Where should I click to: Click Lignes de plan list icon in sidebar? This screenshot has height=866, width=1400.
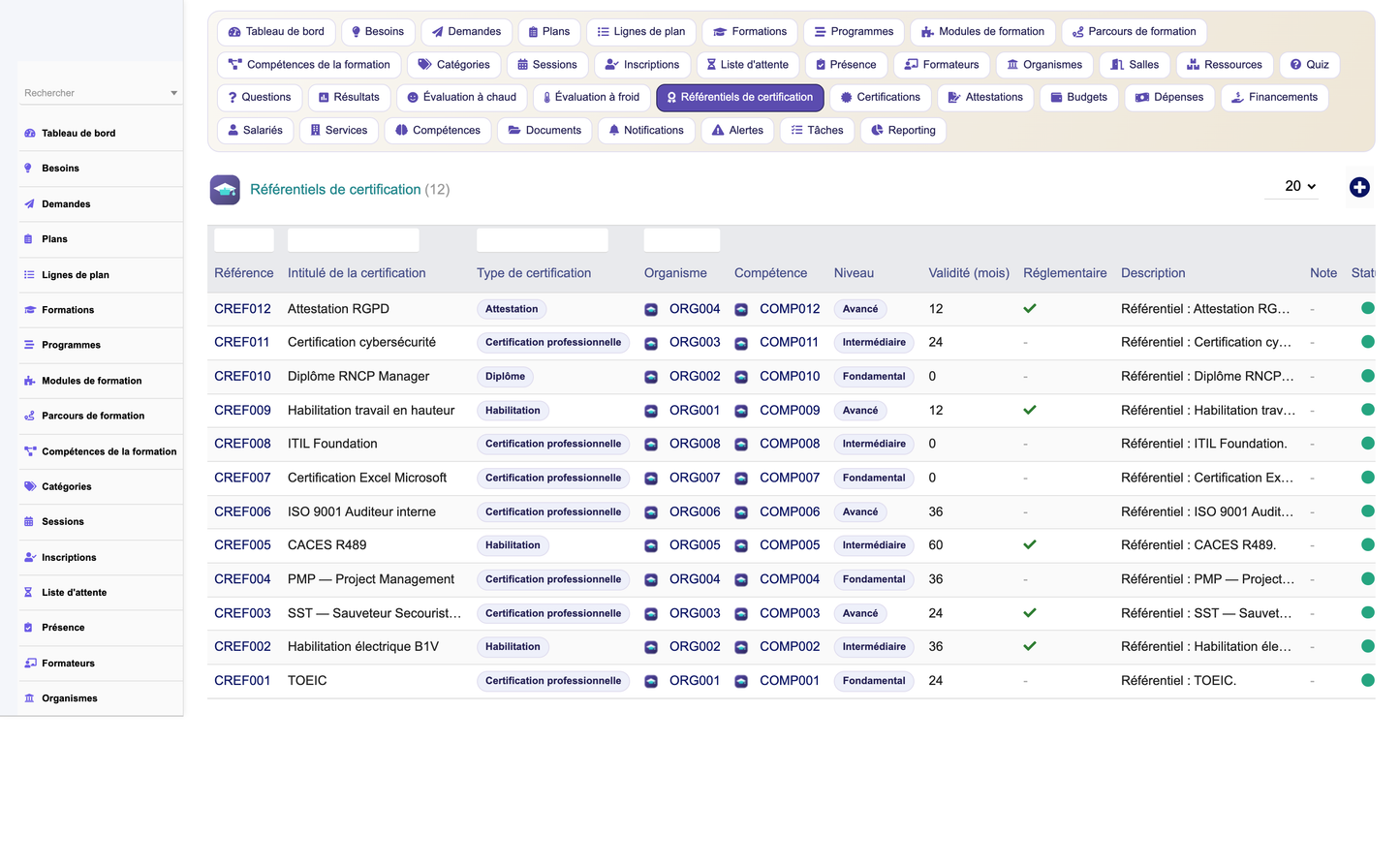point(29,275)
